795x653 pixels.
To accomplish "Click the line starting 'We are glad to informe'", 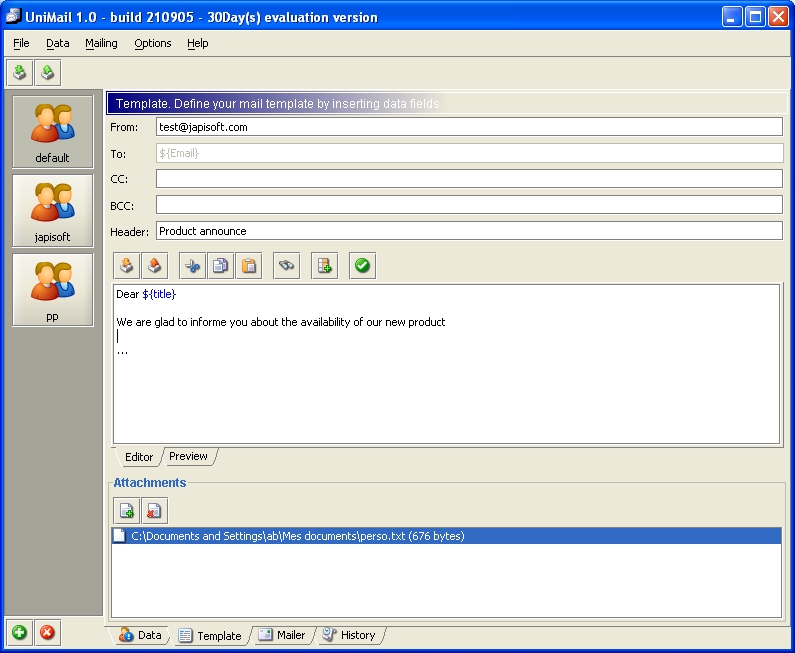I will [281, 322].
